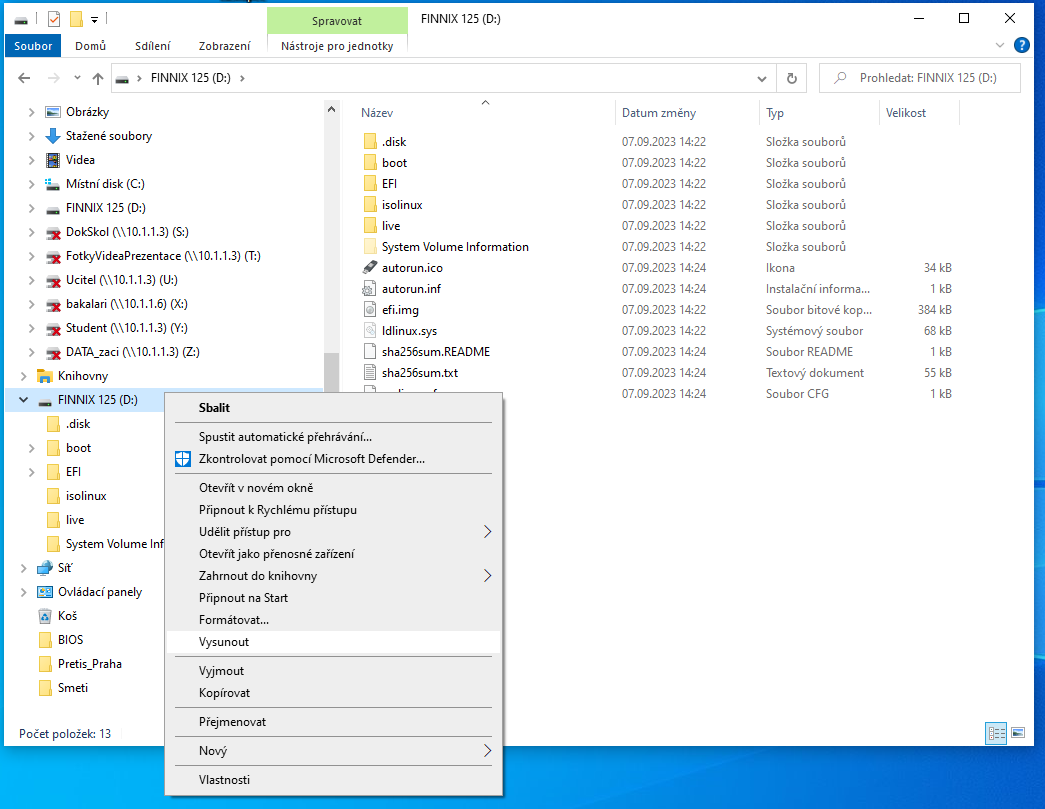Image resolution: width=1045 pixels, height=809 pixels.
Task: Collapse the FINNIX 125 (D:) tree node
Action: 24,400
